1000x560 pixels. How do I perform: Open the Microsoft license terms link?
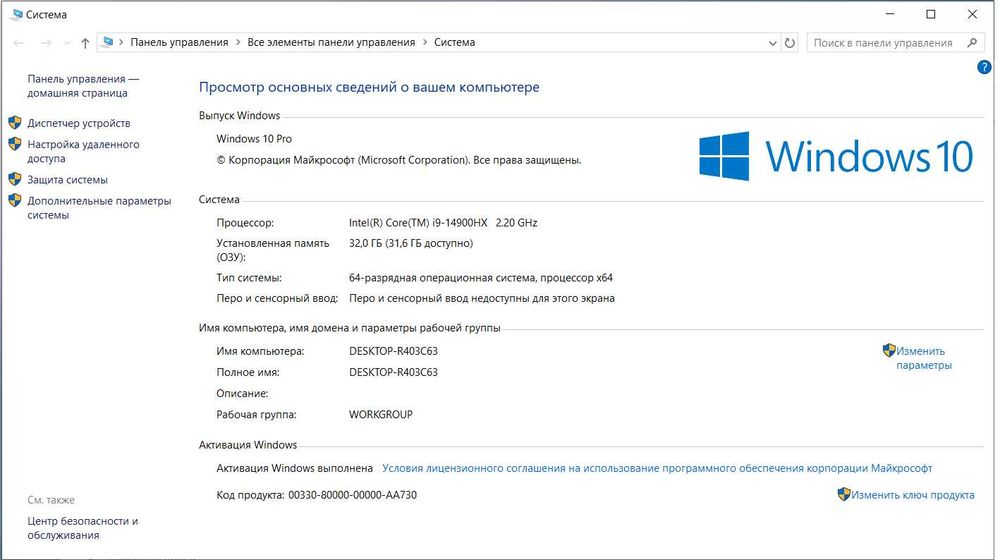coord(657,468)
